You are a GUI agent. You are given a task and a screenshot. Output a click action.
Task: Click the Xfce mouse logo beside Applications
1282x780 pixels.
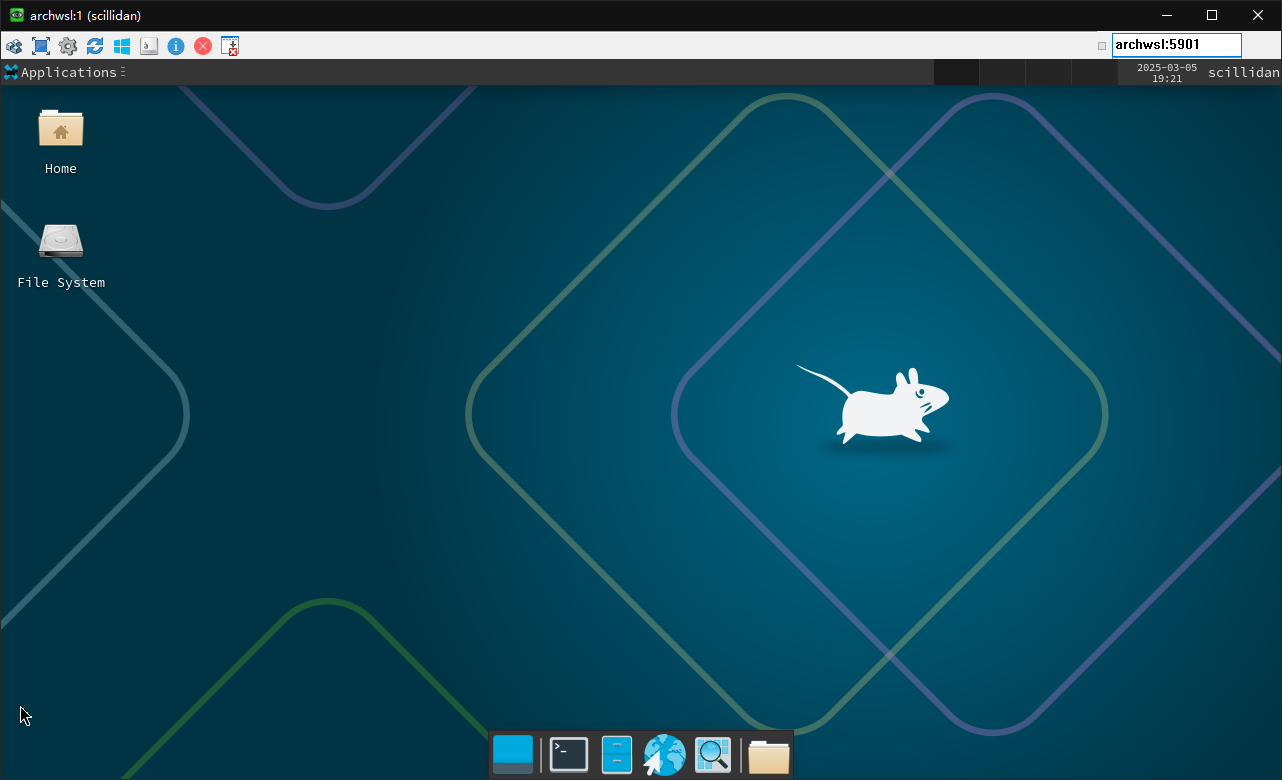(x=11, y=72)
